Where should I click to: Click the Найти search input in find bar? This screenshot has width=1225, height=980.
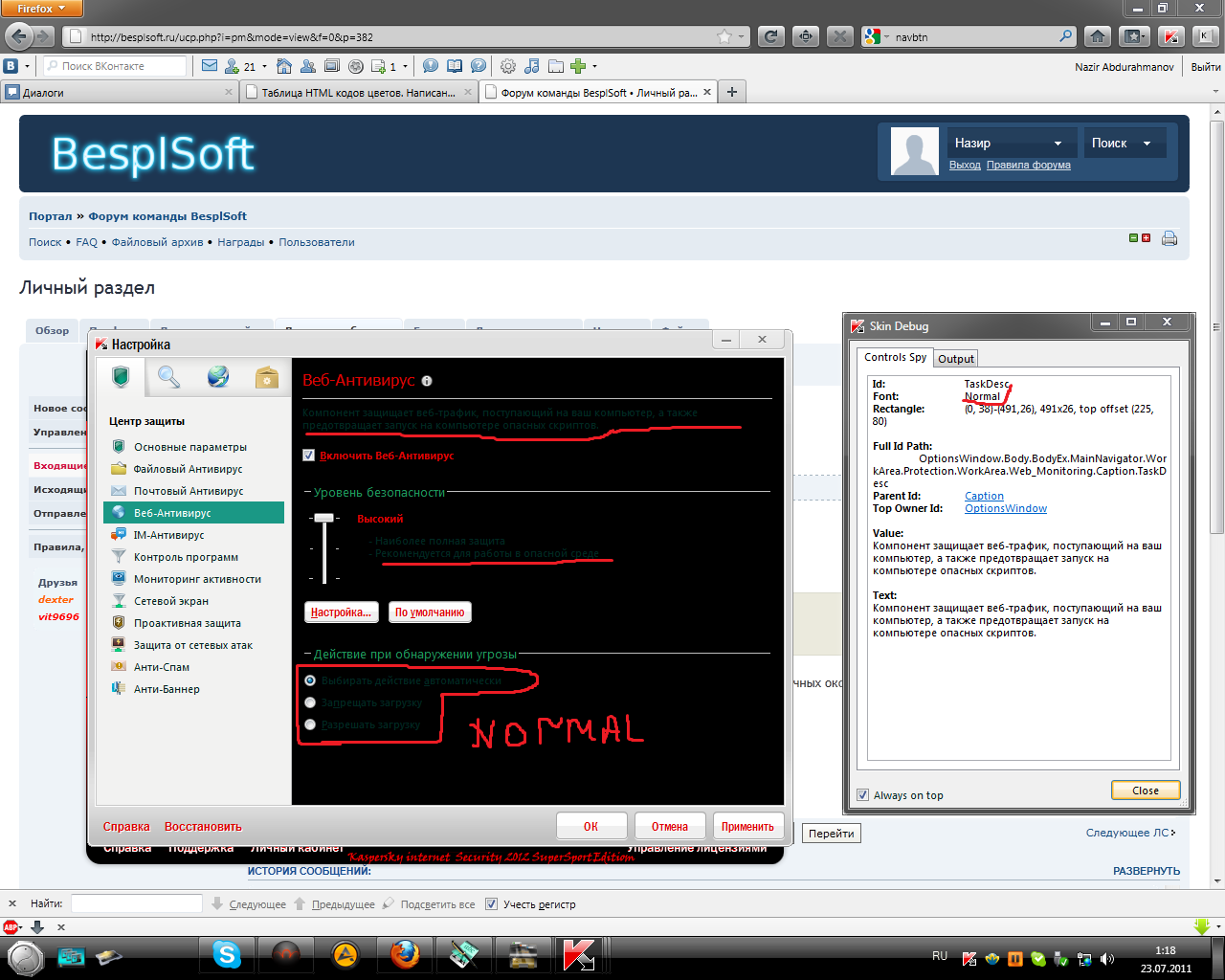[x=137, y=903]
